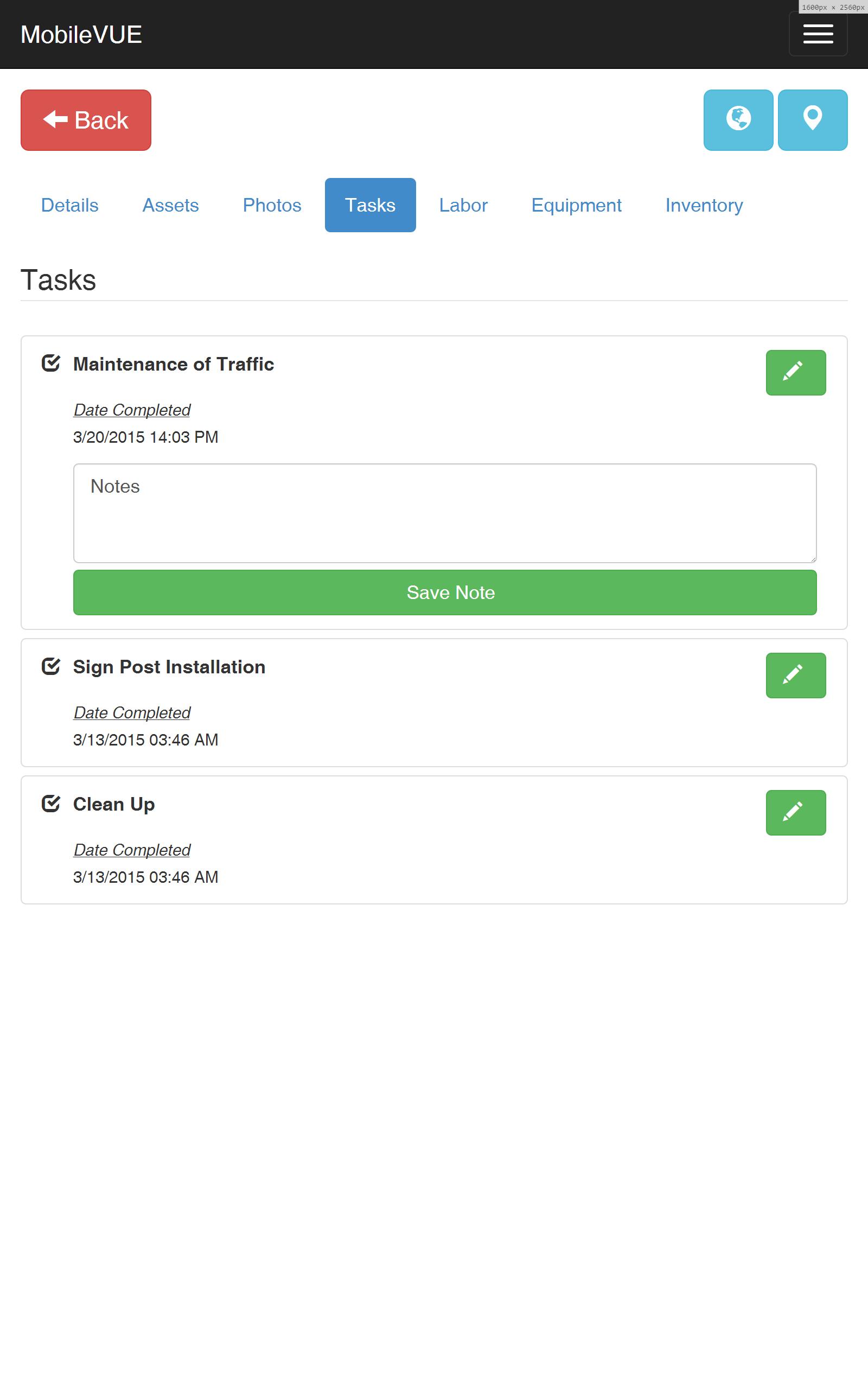Toggle the Maintenance of Traffic checkbox
868x1389 pixels.
pos(51,364)
